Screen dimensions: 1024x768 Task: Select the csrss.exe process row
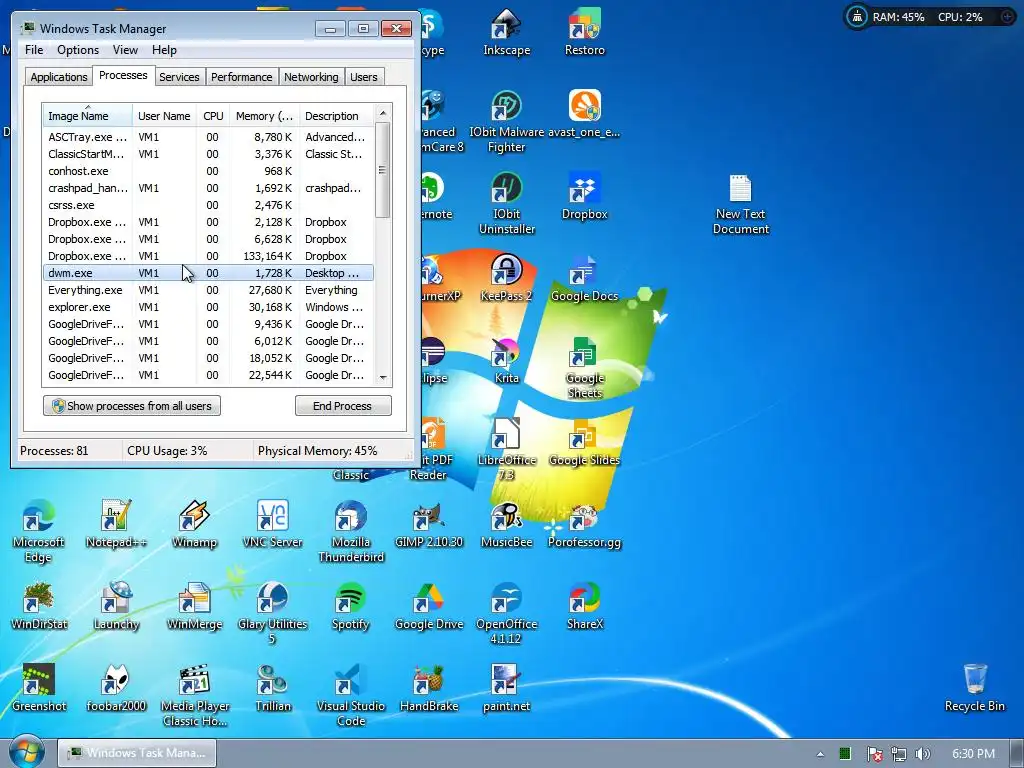coord(208,205)
